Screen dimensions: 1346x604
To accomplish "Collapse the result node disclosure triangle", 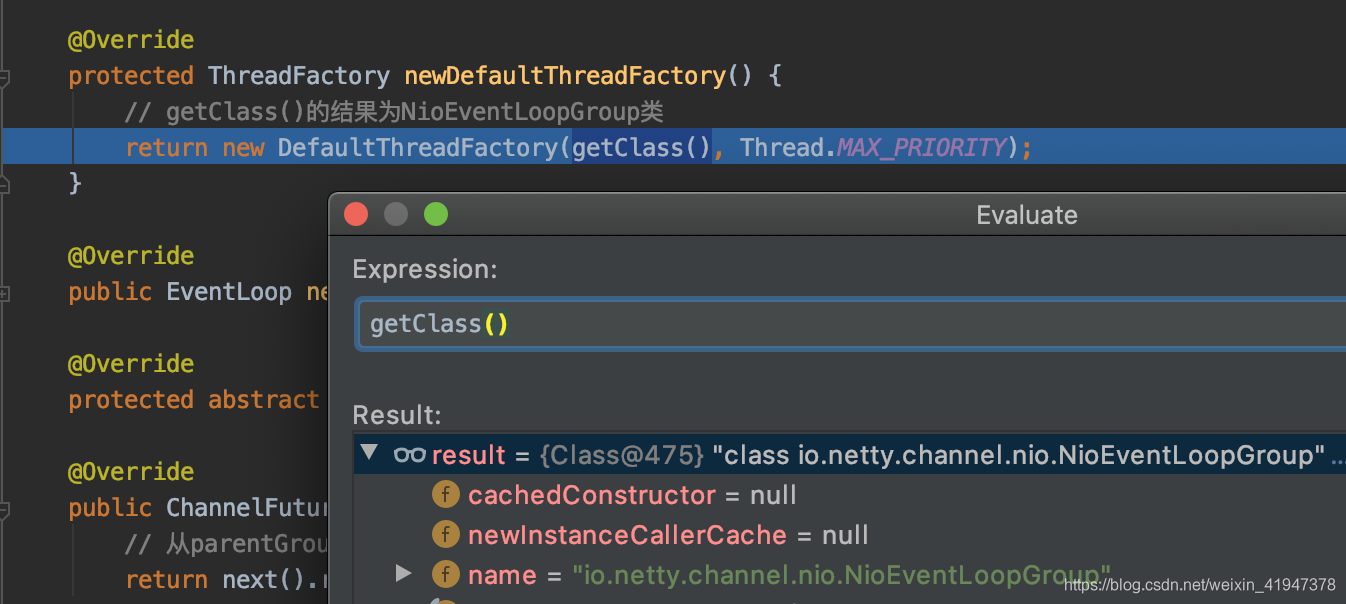I will tap(369, 454).
